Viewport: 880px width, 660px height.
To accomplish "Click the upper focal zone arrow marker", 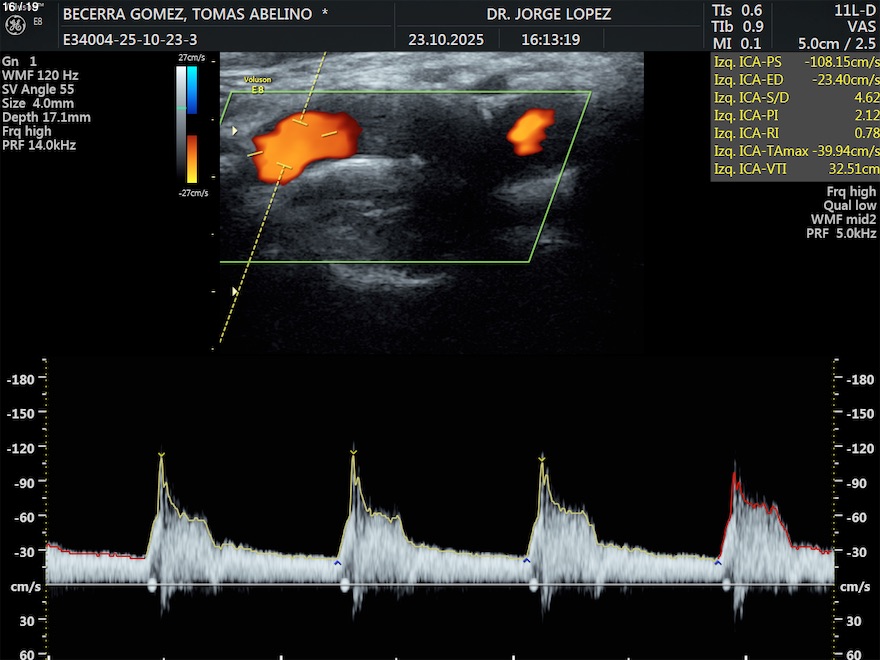I will [235, 130].
